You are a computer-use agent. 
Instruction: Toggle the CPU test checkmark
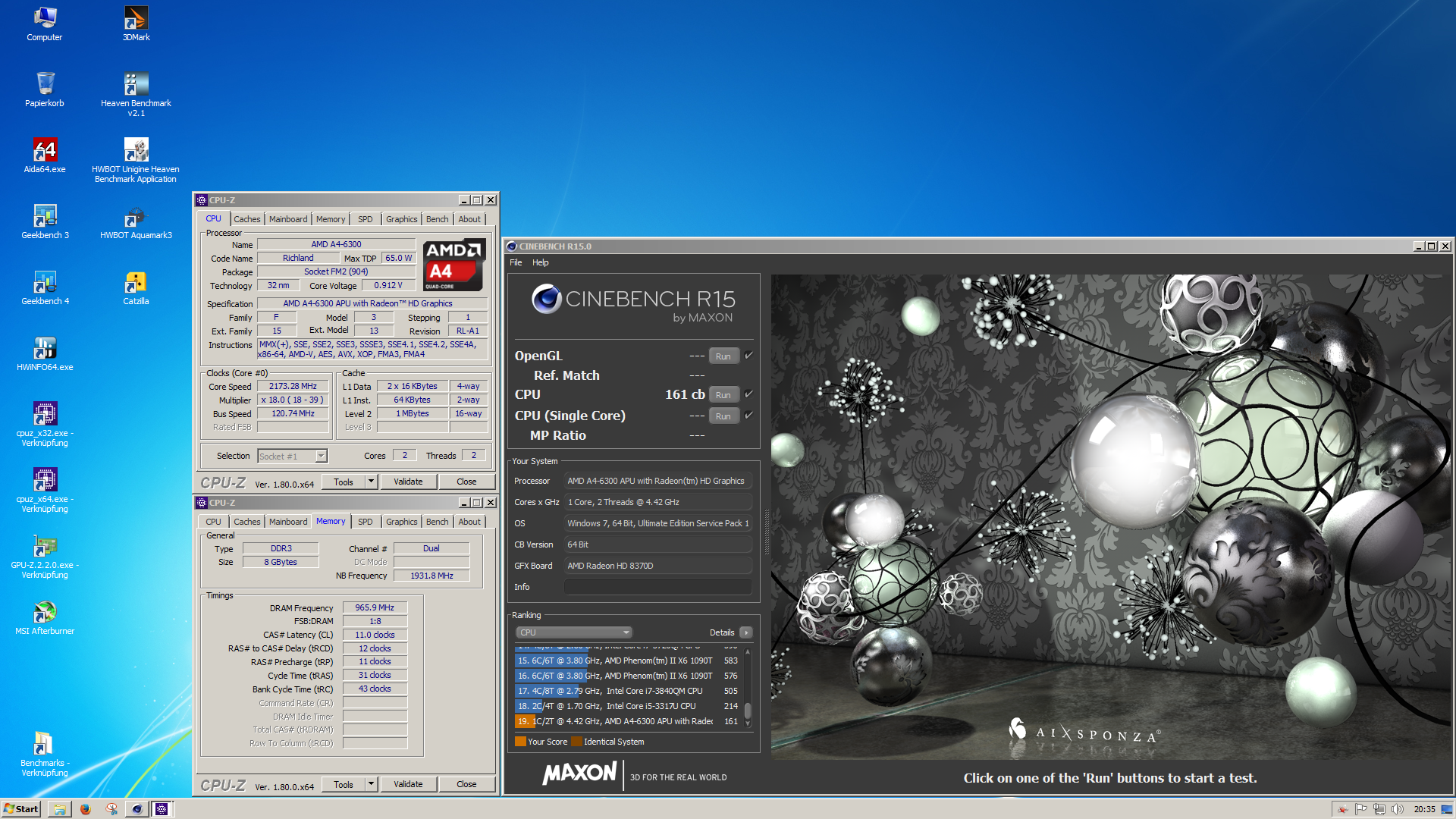tap(748, 394)
